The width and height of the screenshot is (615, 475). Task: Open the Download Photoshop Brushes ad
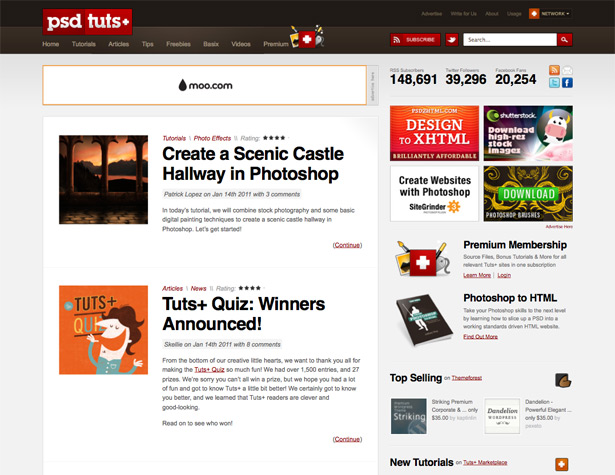528,193
